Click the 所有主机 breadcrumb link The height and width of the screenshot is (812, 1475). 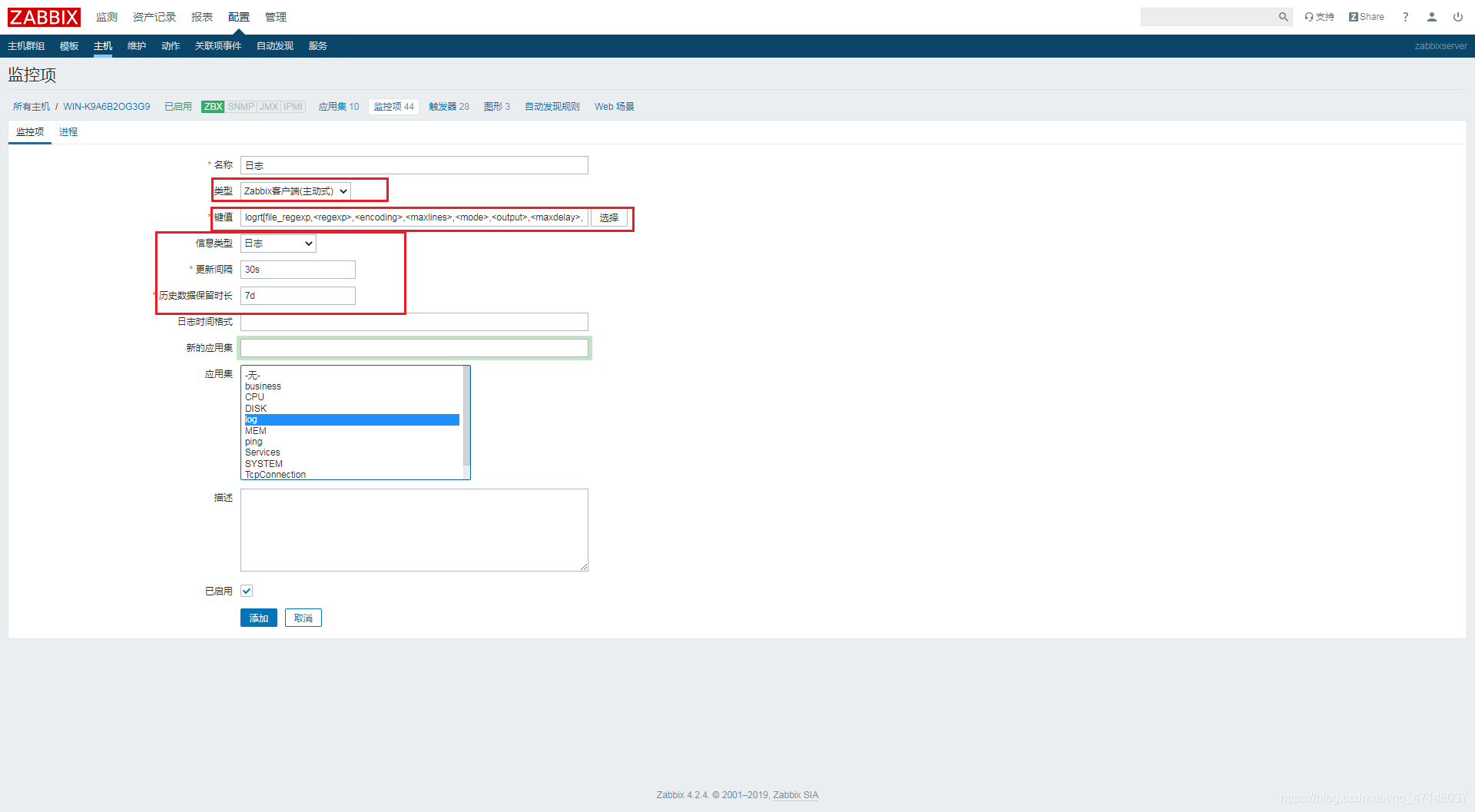[x=31, y=107]
